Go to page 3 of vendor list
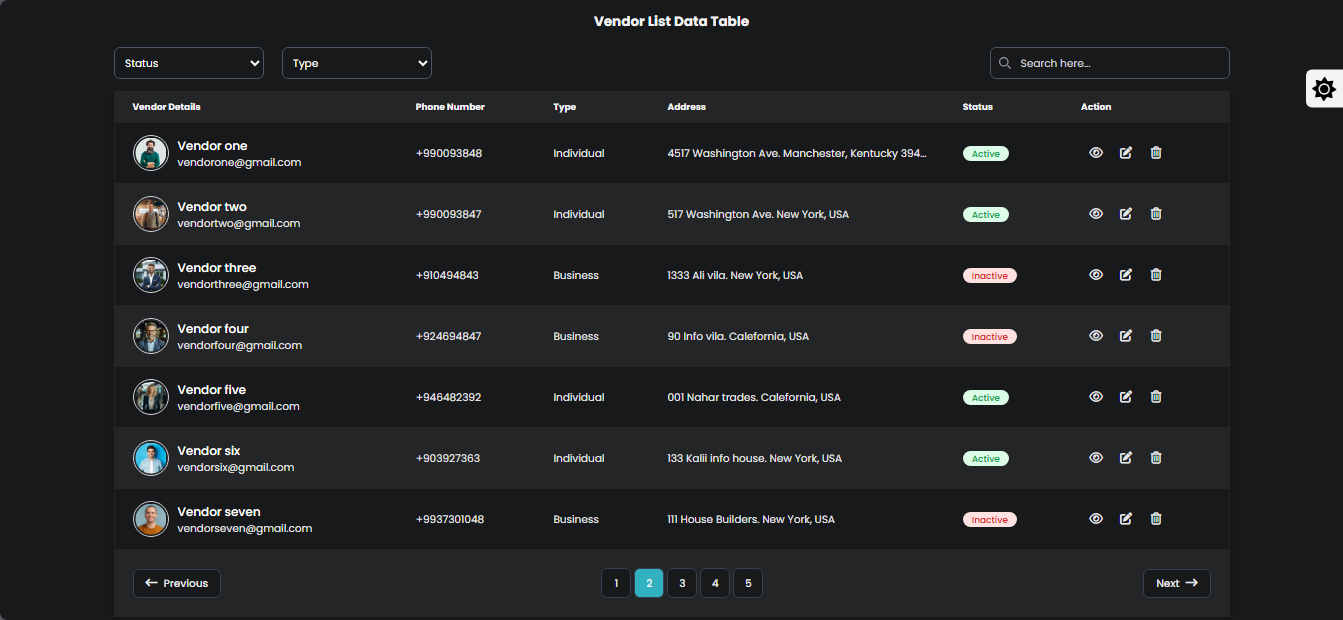This screenshot has width=1343, height=620. pyautogui.click(x=682, y=583)
